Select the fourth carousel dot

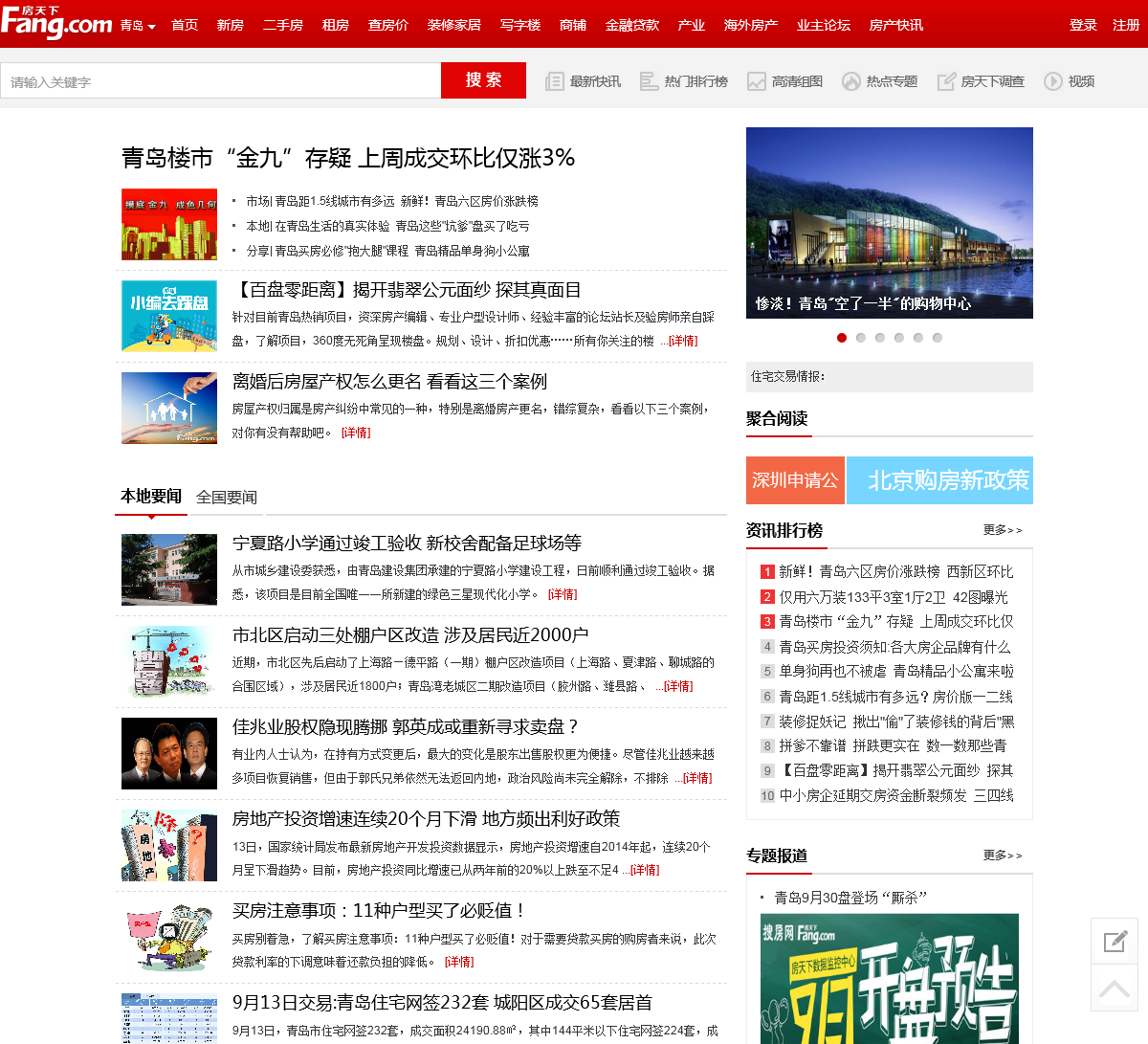899,338
